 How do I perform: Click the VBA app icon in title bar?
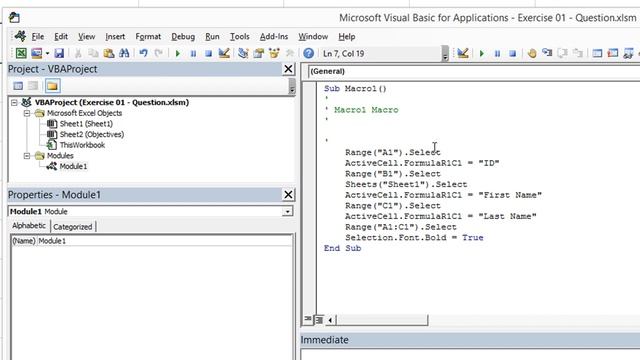14,18
